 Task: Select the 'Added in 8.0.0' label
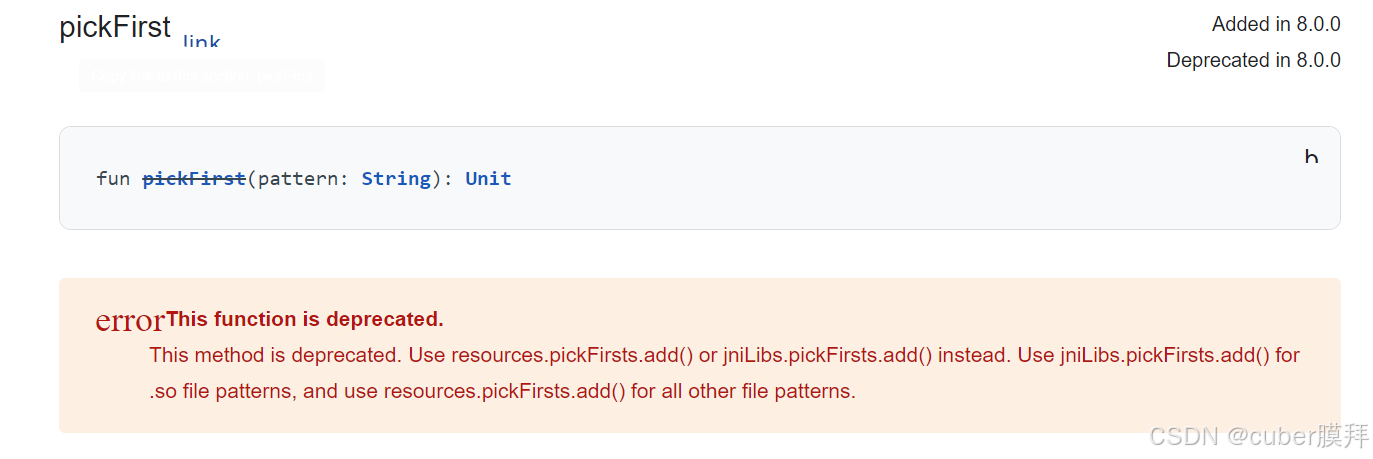[1276, 24]
